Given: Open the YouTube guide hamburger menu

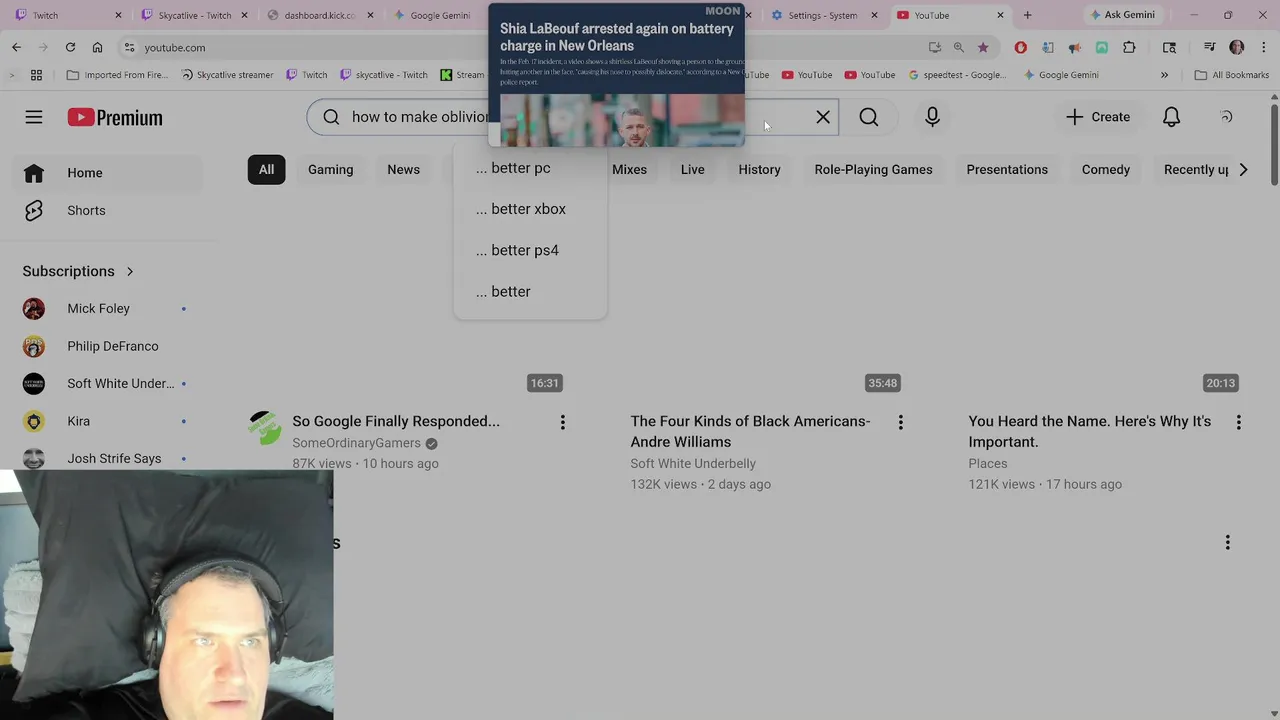Looking at the screenshot, I should coord(34,117).
